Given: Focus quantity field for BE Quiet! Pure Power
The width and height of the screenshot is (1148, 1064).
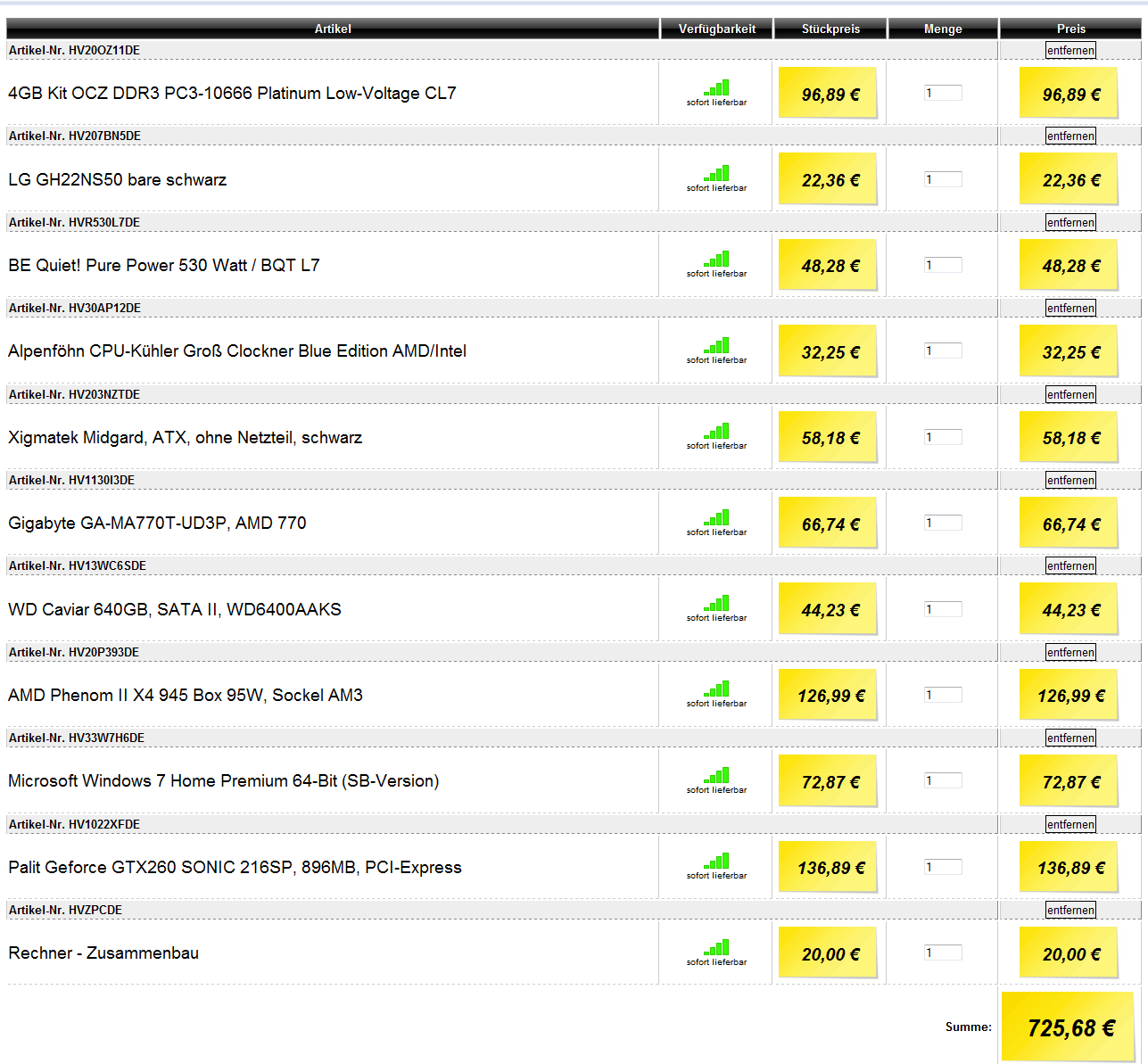Looking at the screenshot, I should click(943, 265).
